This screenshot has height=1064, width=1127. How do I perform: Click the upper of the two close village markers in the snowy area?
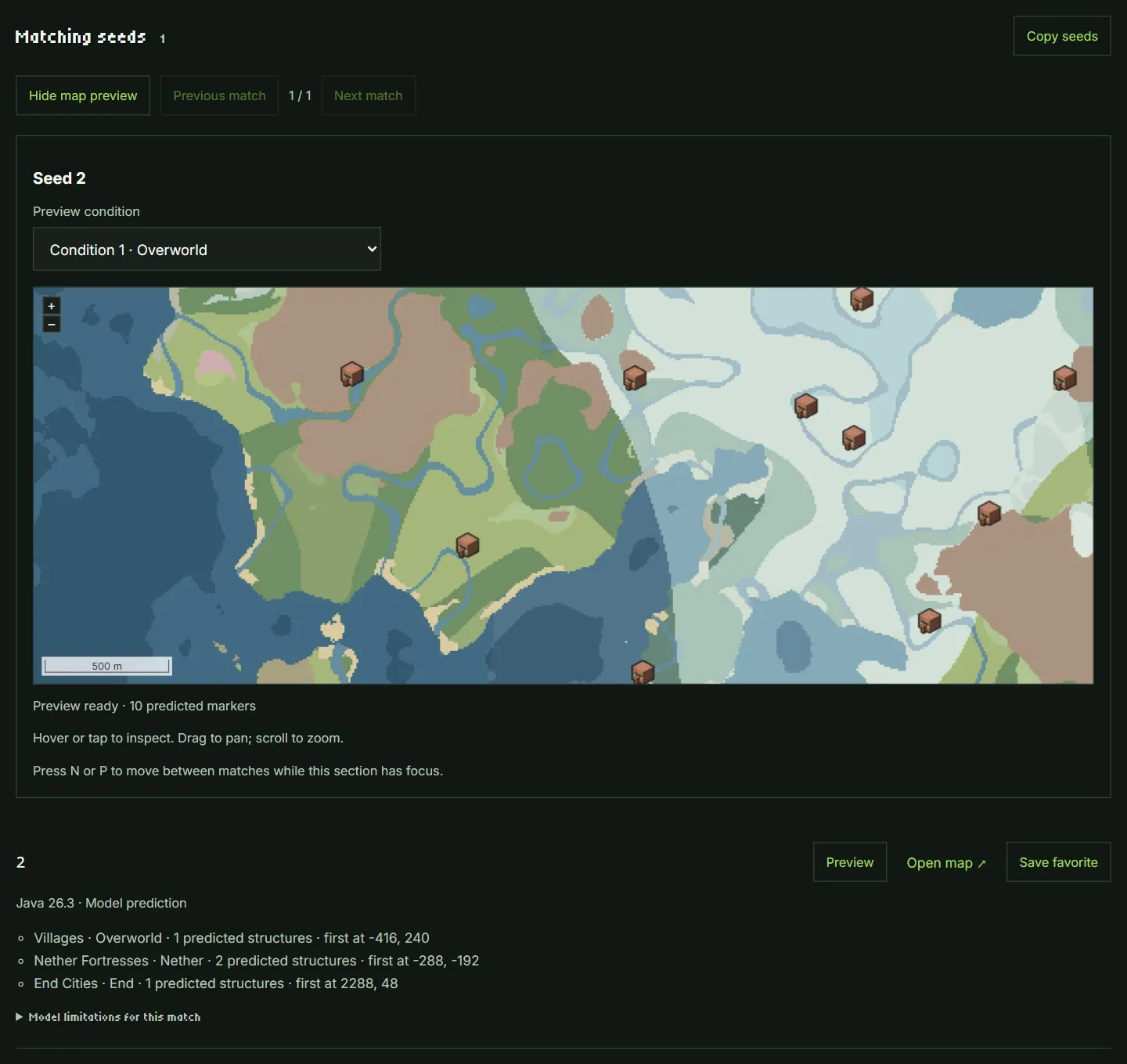tap(806, 406)
